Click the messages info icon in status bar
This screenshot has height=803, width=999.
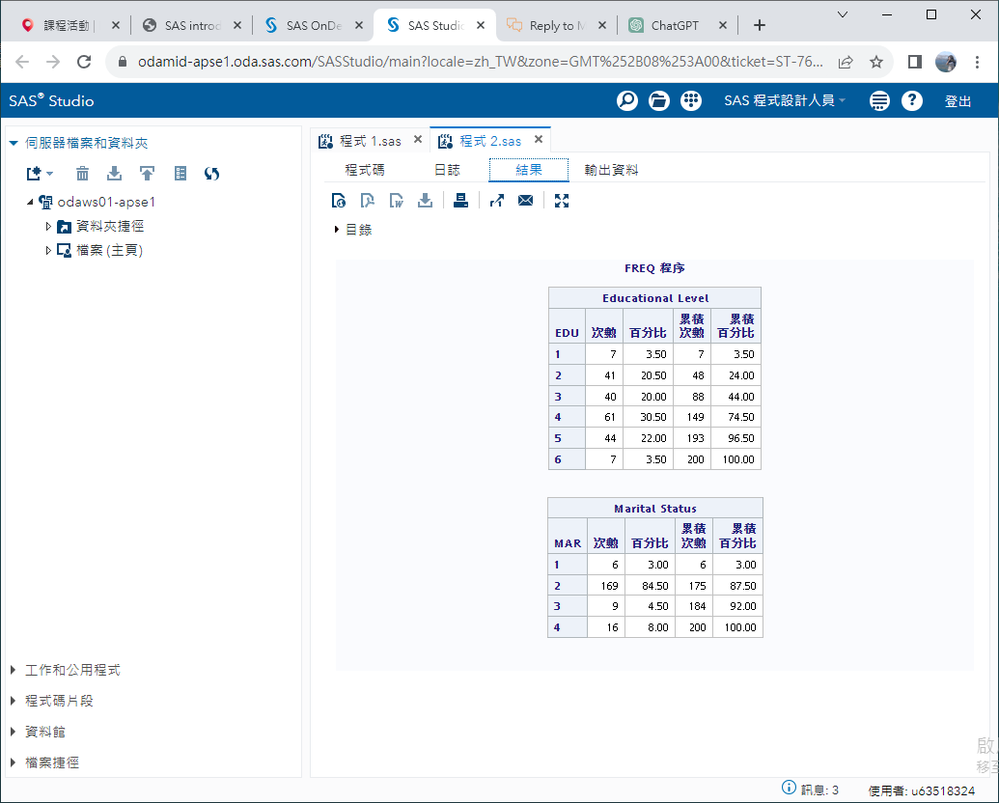789,788
